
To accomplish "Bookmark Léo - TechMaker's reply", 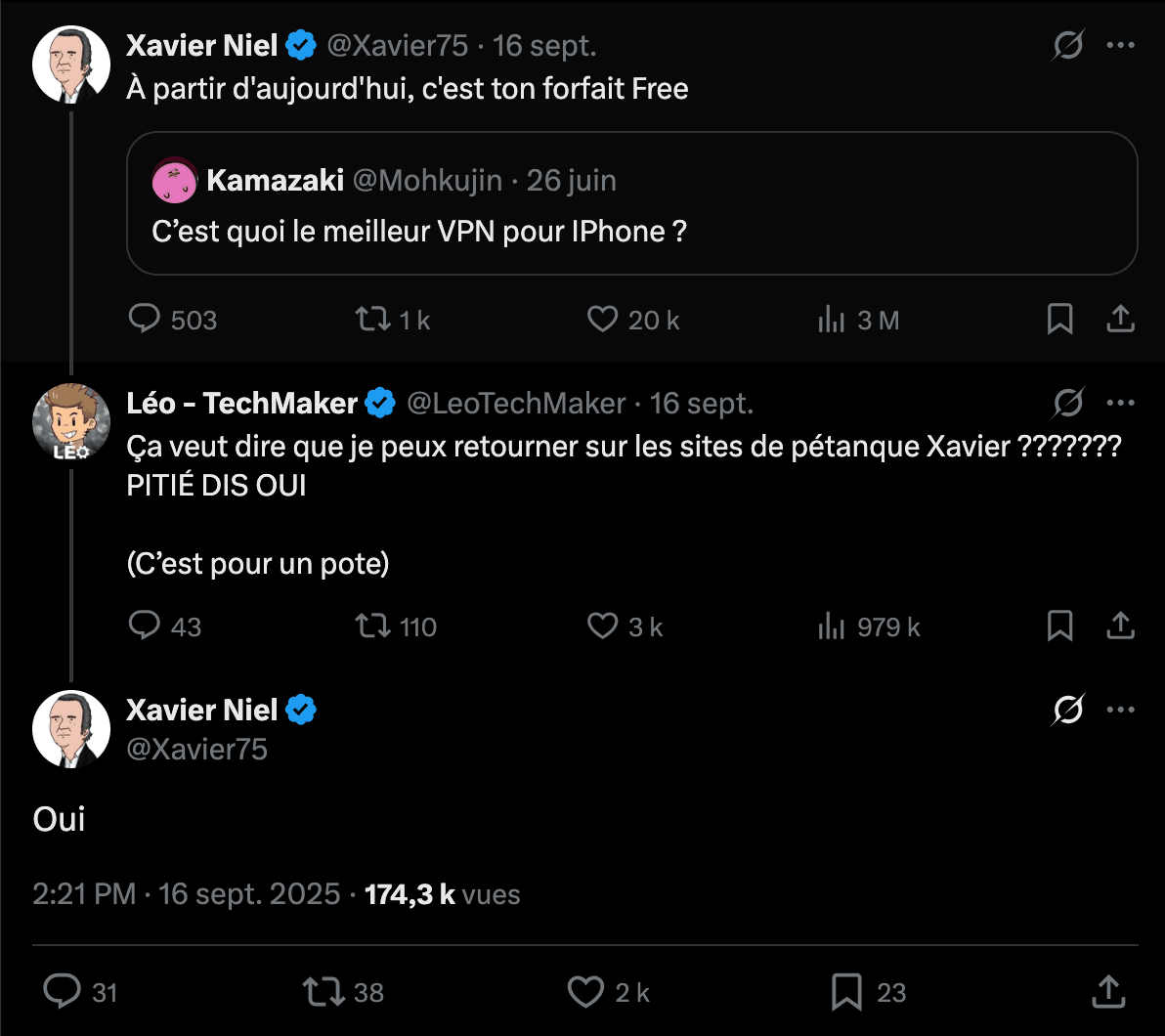I will point(1060,626).
